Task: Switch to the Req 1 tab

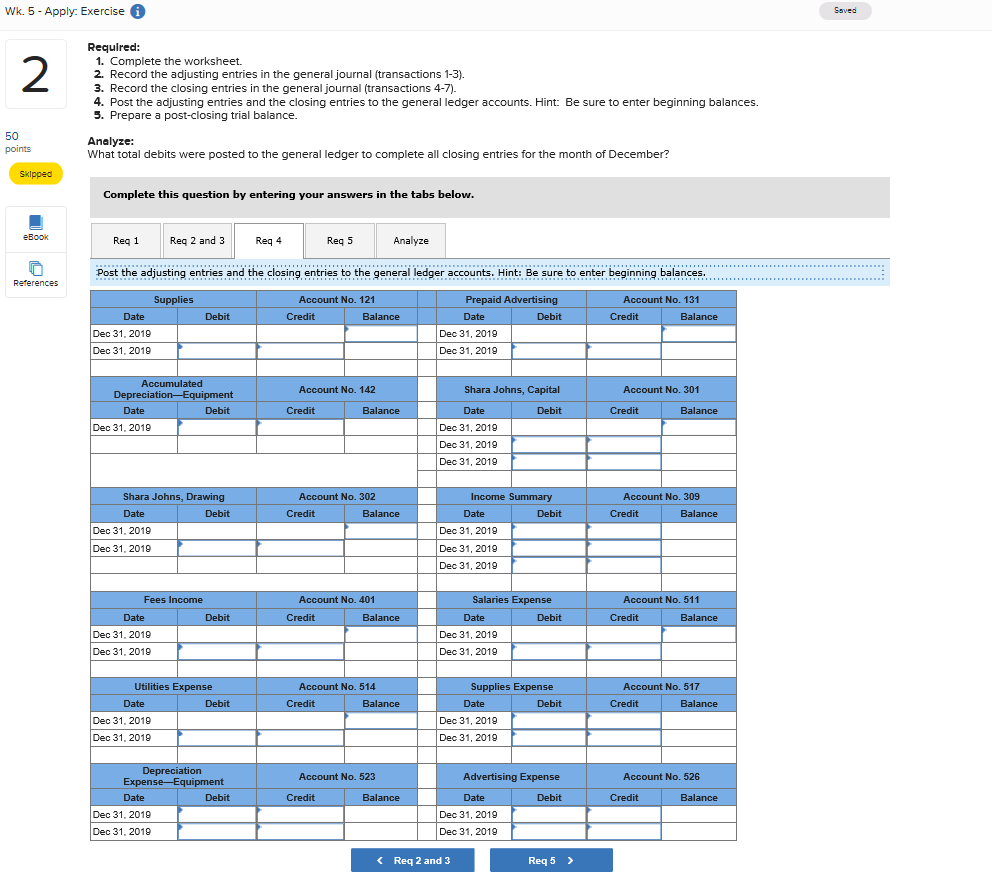Action: click(126, 240)
